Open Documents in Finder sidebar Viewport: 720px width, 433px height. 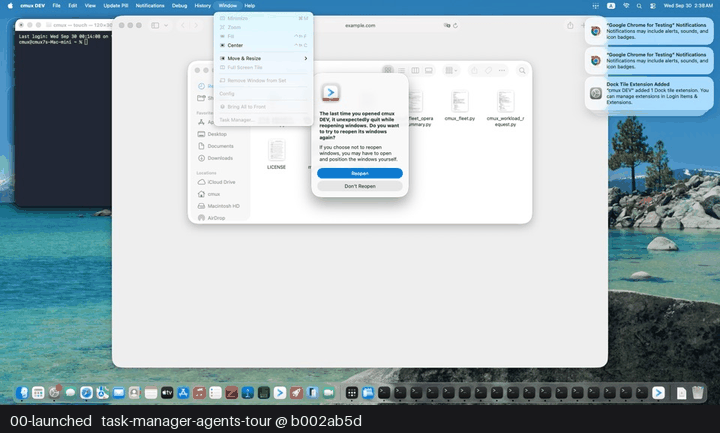click(x=220, y=146)
